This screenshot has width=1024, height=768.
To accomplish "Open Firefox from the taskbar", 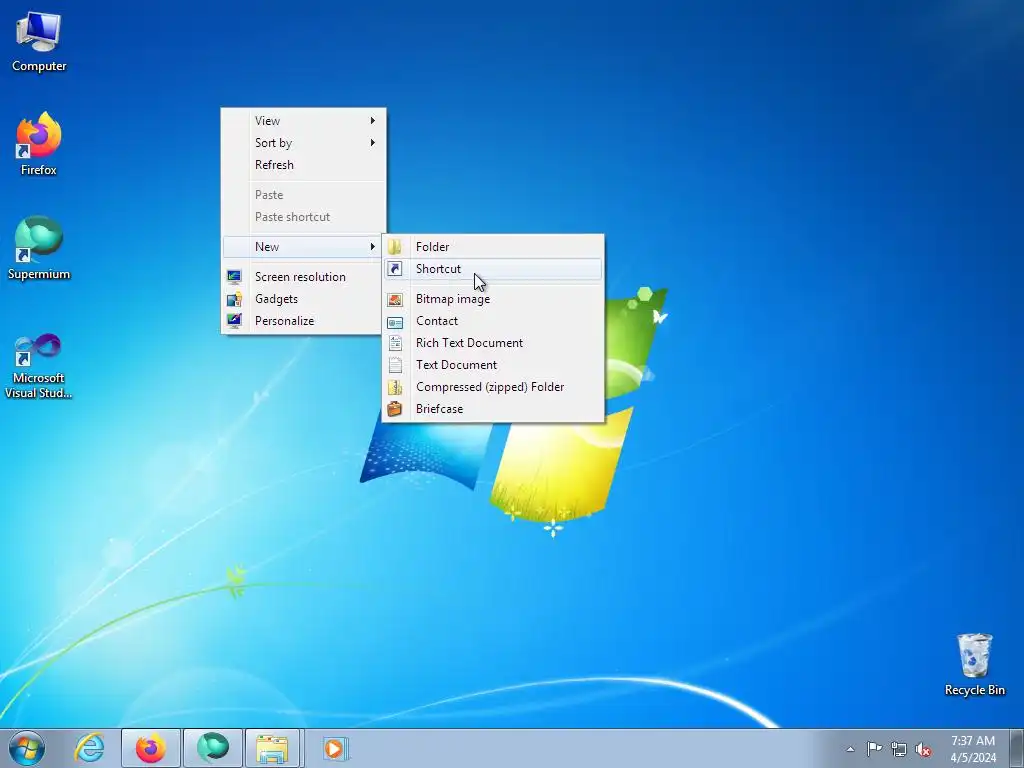I will [x=151, y=748].
